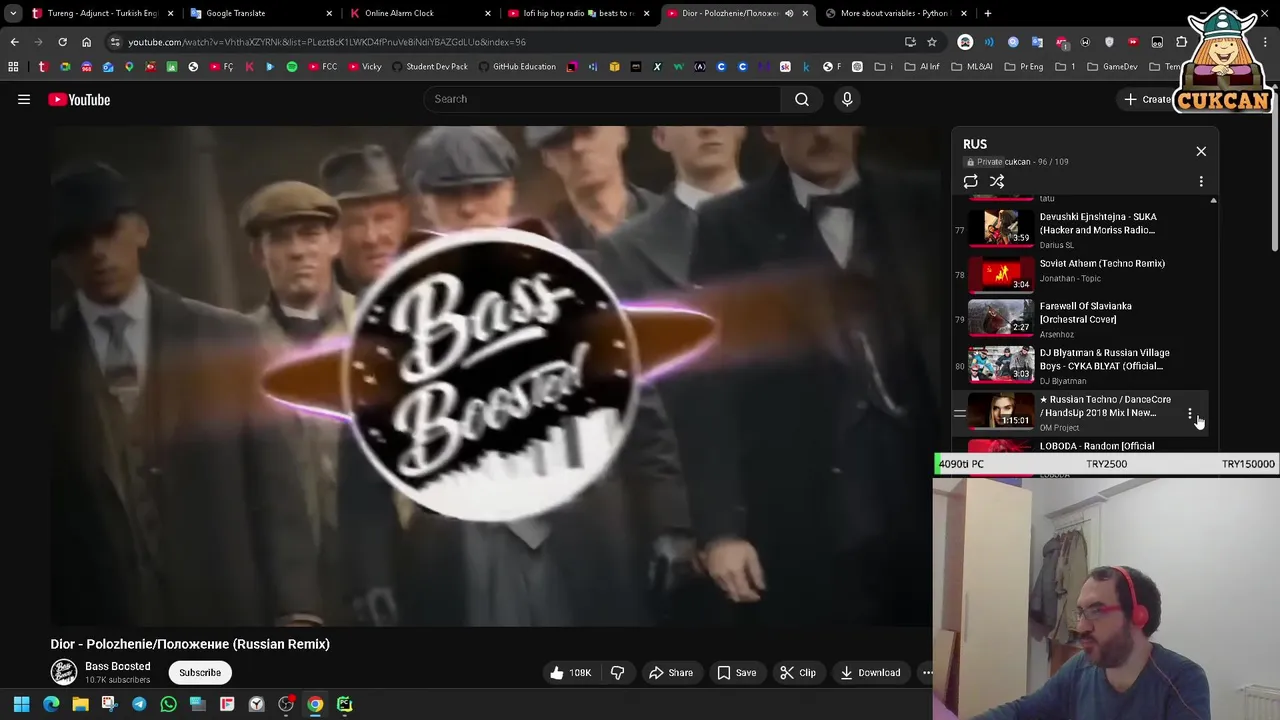The width and height of the screenshot is (1280, 720).
Task: Share the Dior Polozhenie video
Action: (x=671, y=673)
